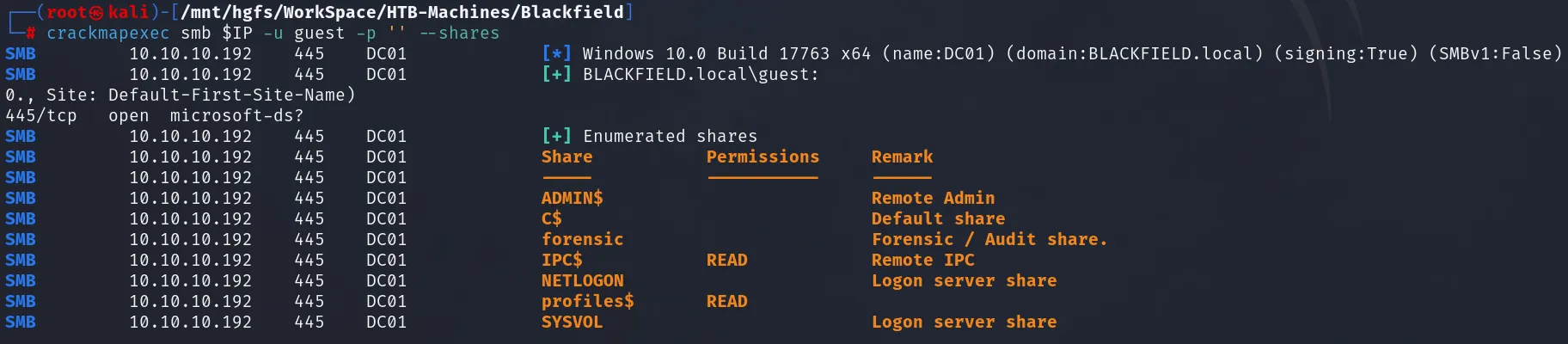Click the Permissions column header
Viewport: 1568px width, 344px height.
pyautogui.click(x=763, y=157)
